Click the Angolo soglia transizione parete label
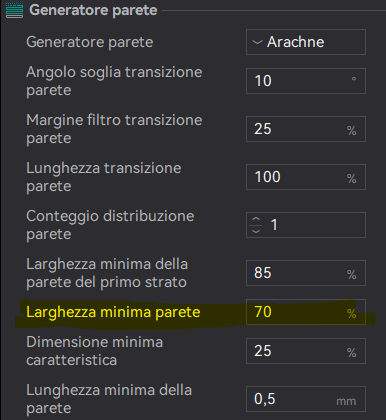 [x=114, y=81]
